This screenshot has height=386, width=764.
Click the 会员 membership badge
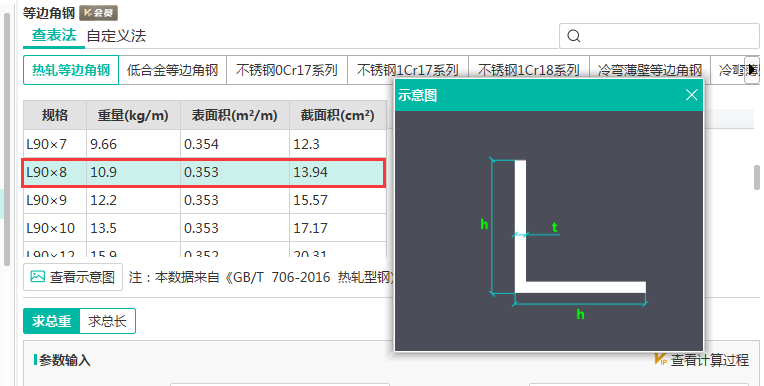[98, 13]
